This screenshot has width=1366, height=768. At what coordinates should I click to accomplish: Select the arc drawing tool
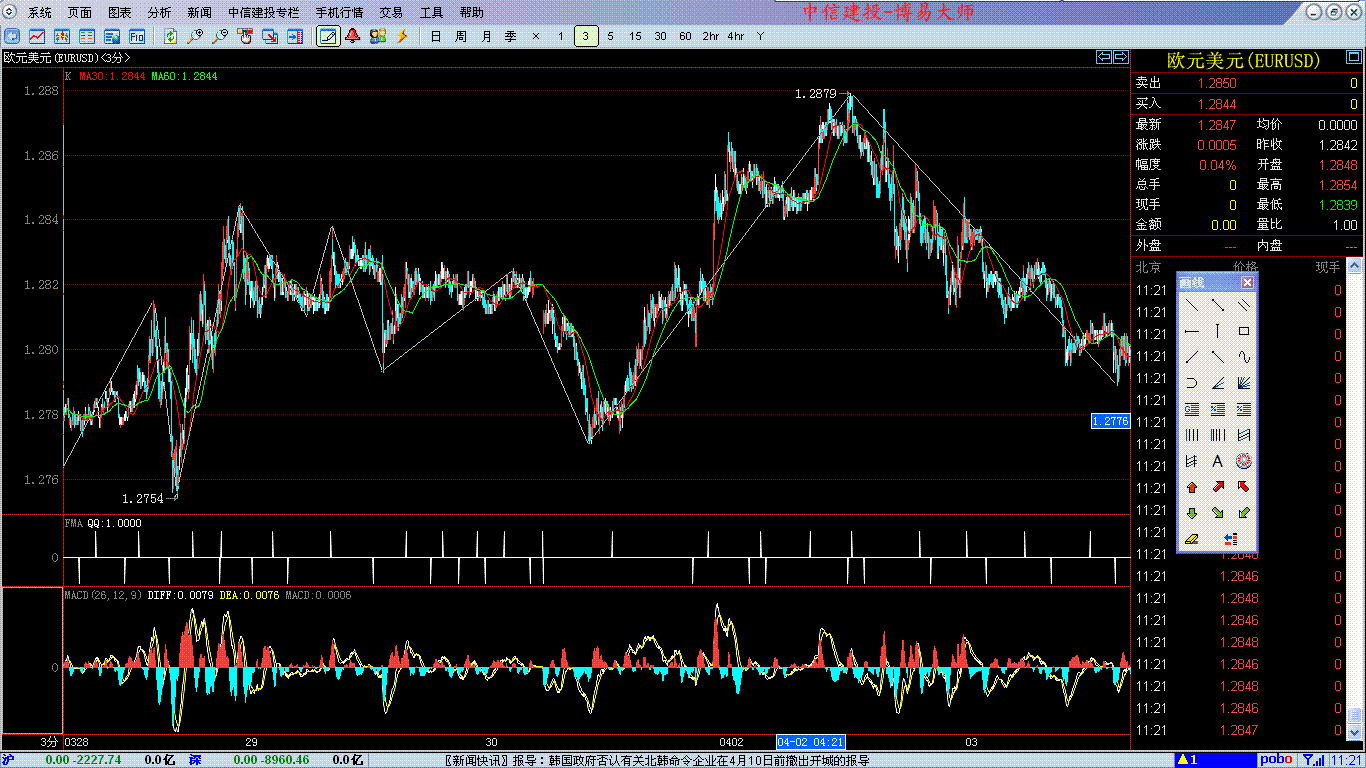coord(1191,383)
